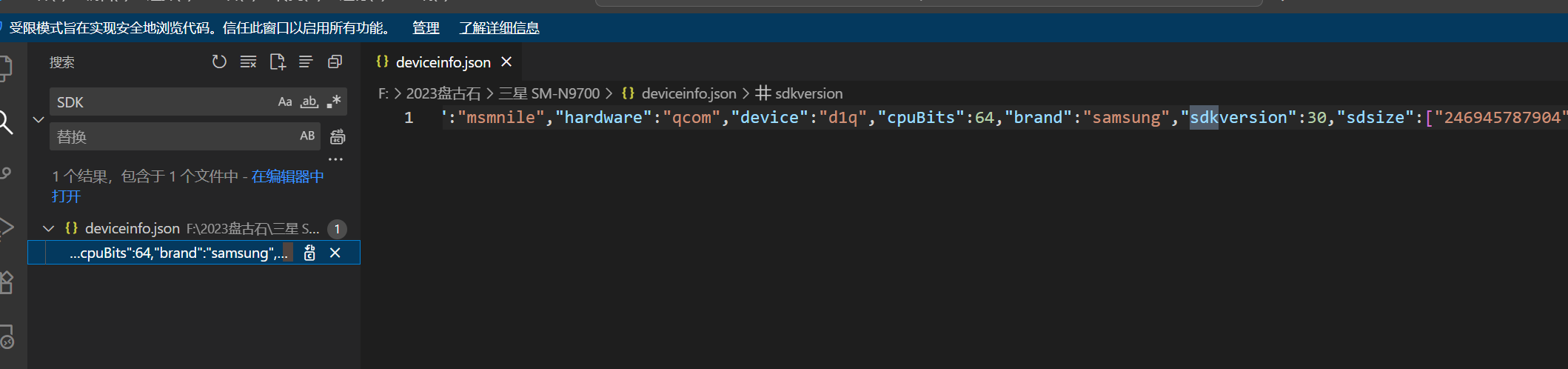Open 了解详细信息 link
The image size is (1568, 369).
point(499,28)
